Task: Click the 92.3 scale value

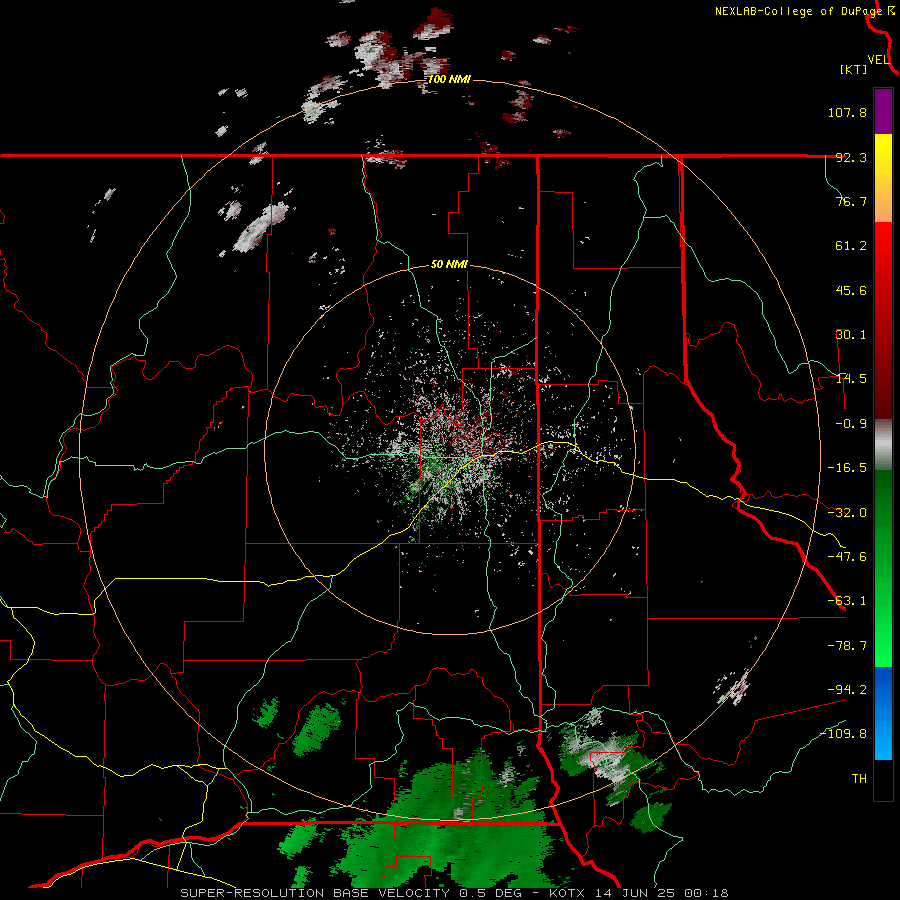Action: click(x=851, y=157)
